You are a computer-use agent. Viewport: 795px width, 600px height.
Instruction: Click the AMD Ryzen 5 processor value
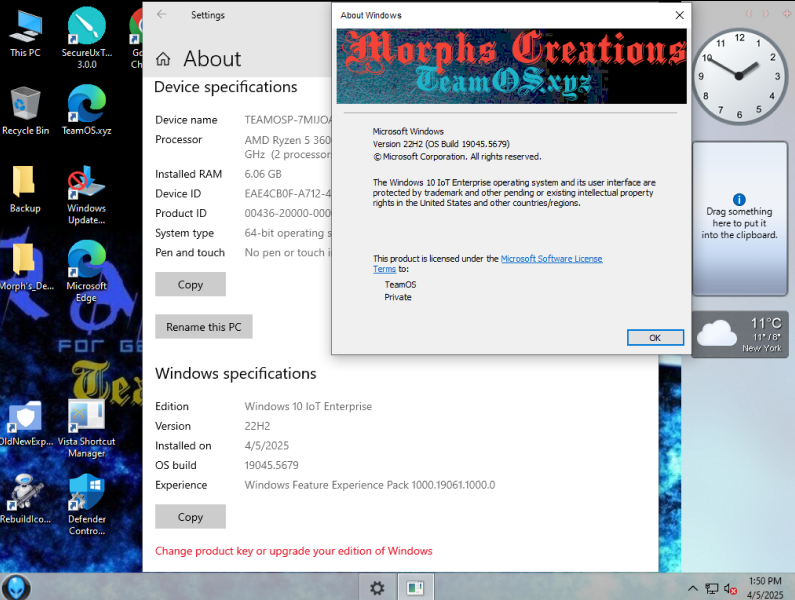point(288,147)
